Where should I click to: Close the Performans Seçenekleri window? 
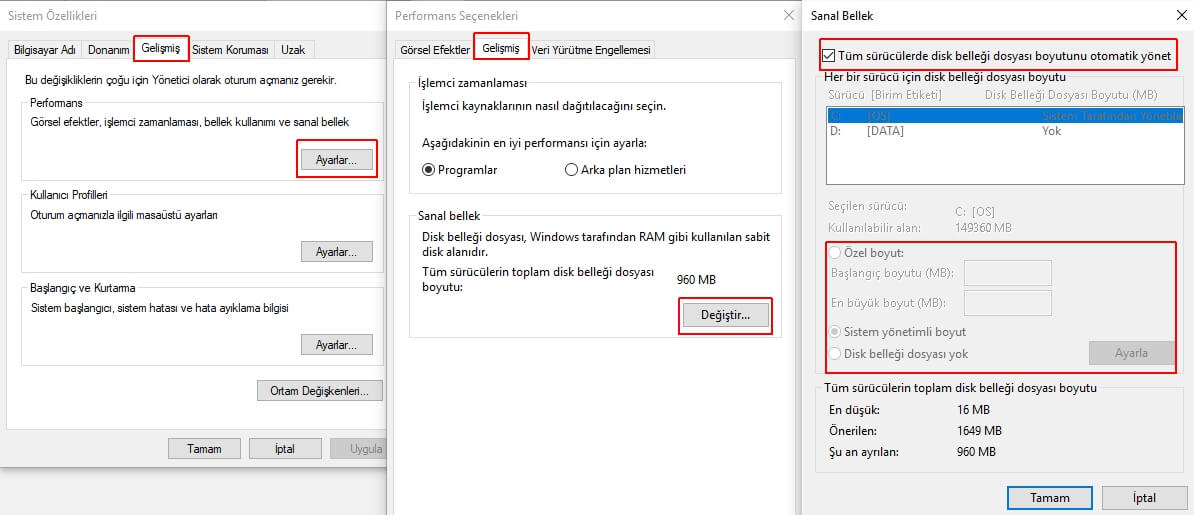coord(789,16)
